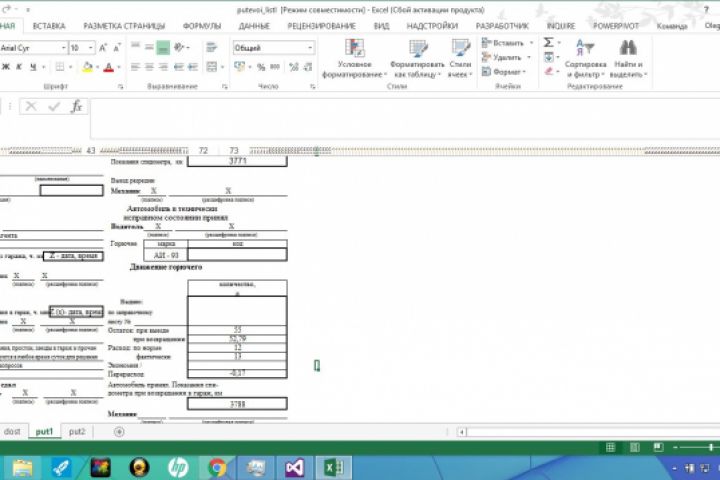Screen dimensions: 720x480
Task: Click the formula bar input field
Action: click(x=405, y=119)
